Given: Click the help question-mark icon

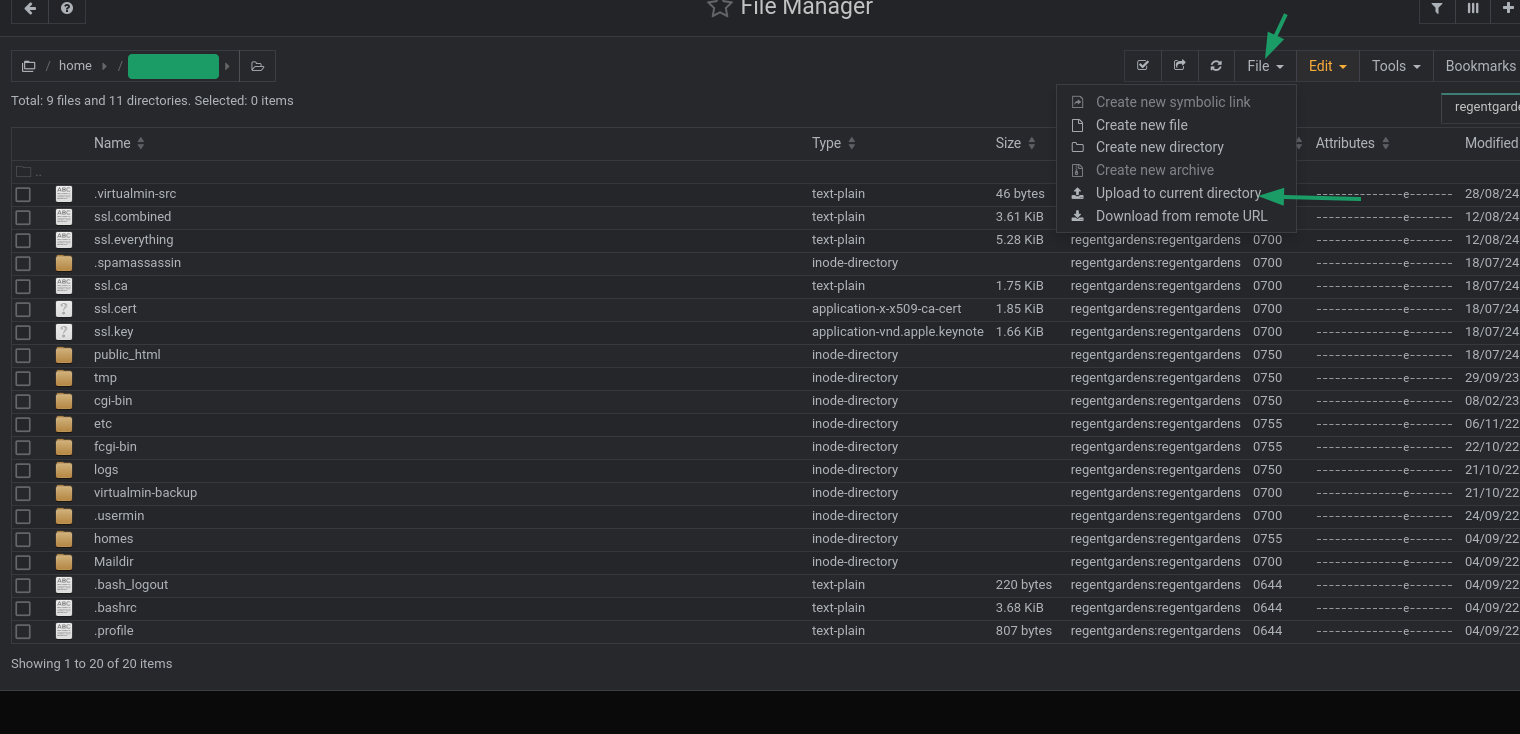Looking at the screenshot, I should tap(66, 10).
